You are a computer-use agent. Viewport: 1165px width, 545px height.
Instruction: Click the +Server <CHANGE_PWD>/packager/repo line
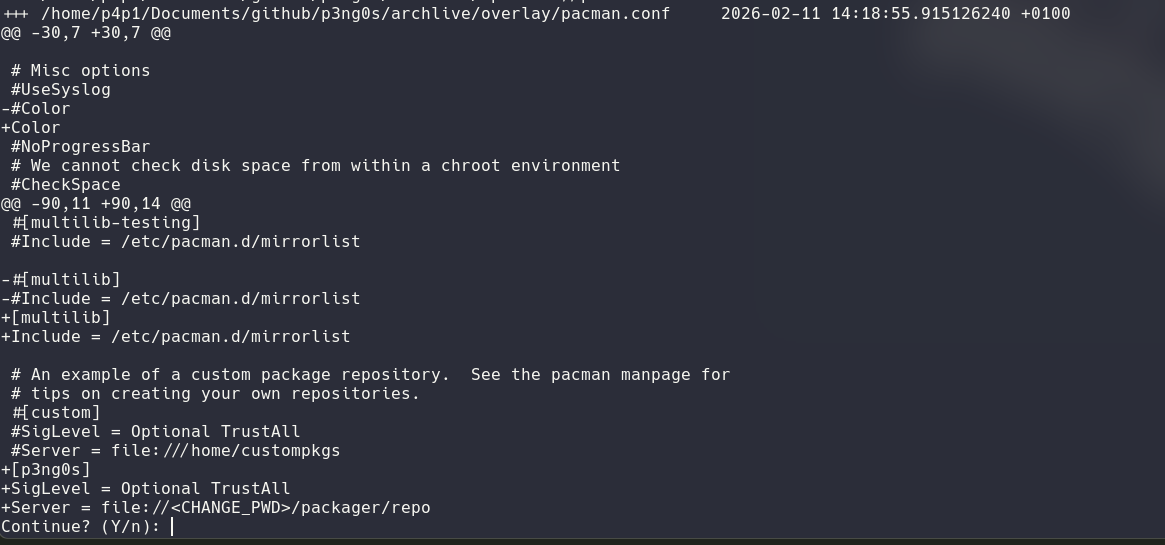click(216, 508)
